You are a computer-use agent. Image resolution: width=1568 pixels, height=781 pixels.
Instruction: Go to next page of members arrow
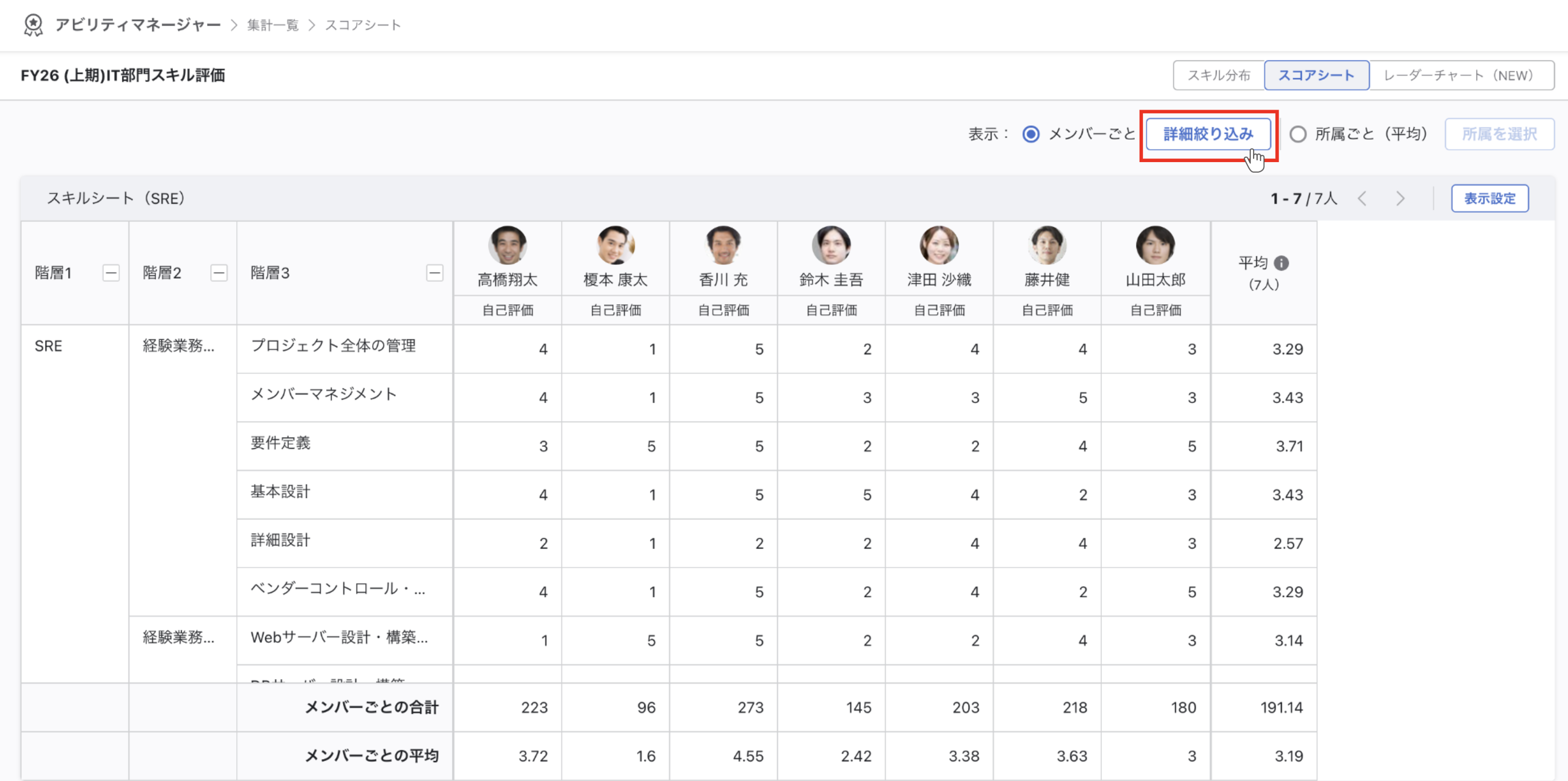click(x=1401, y=198)
